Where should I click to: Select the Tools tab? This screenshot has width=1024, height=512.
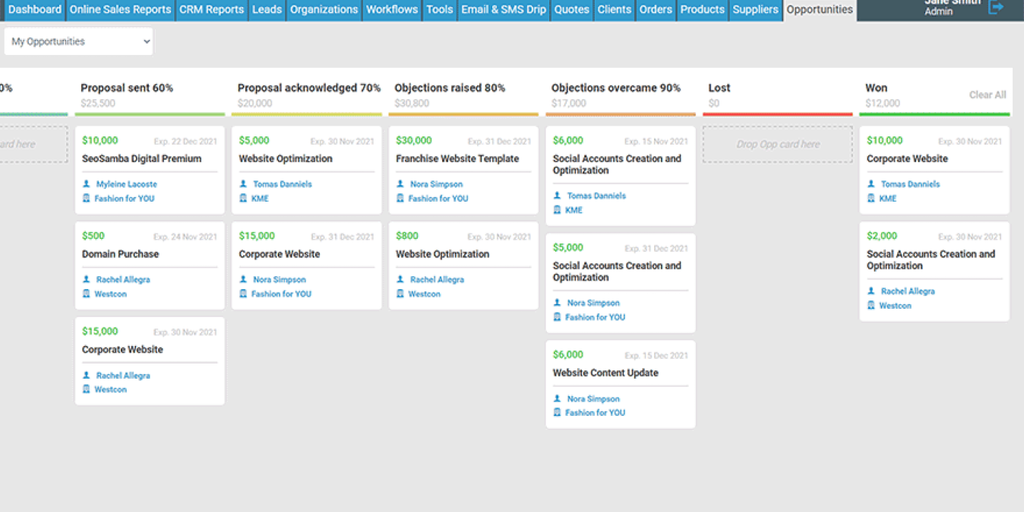(440, 10)
